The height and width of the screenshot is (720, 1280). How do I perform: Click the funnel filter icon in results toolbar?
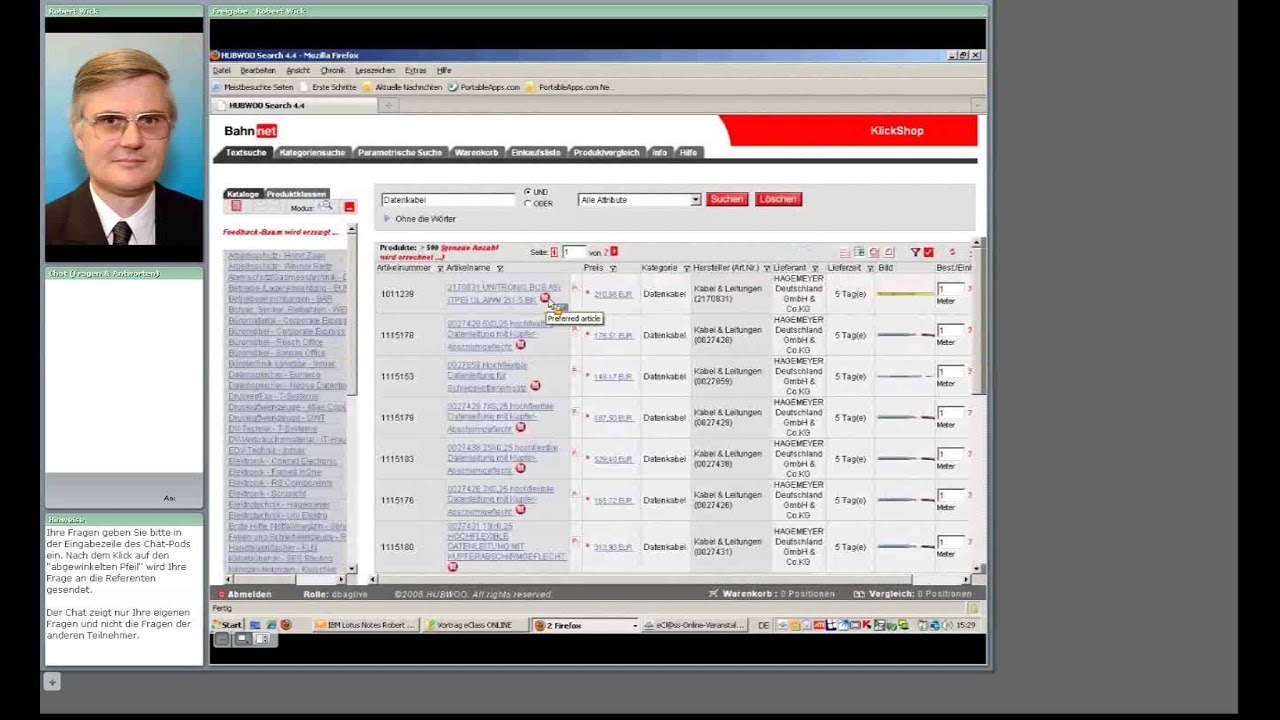[915, 252]
